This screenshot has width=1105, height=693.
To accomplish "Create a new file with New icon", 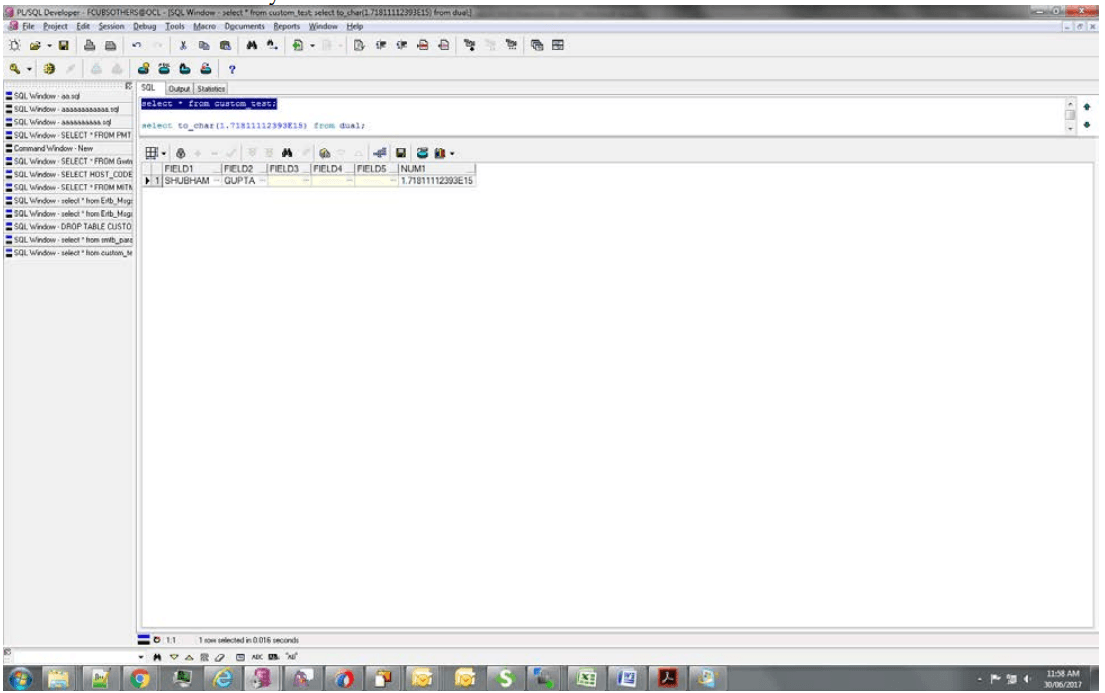I will [15, 46].
